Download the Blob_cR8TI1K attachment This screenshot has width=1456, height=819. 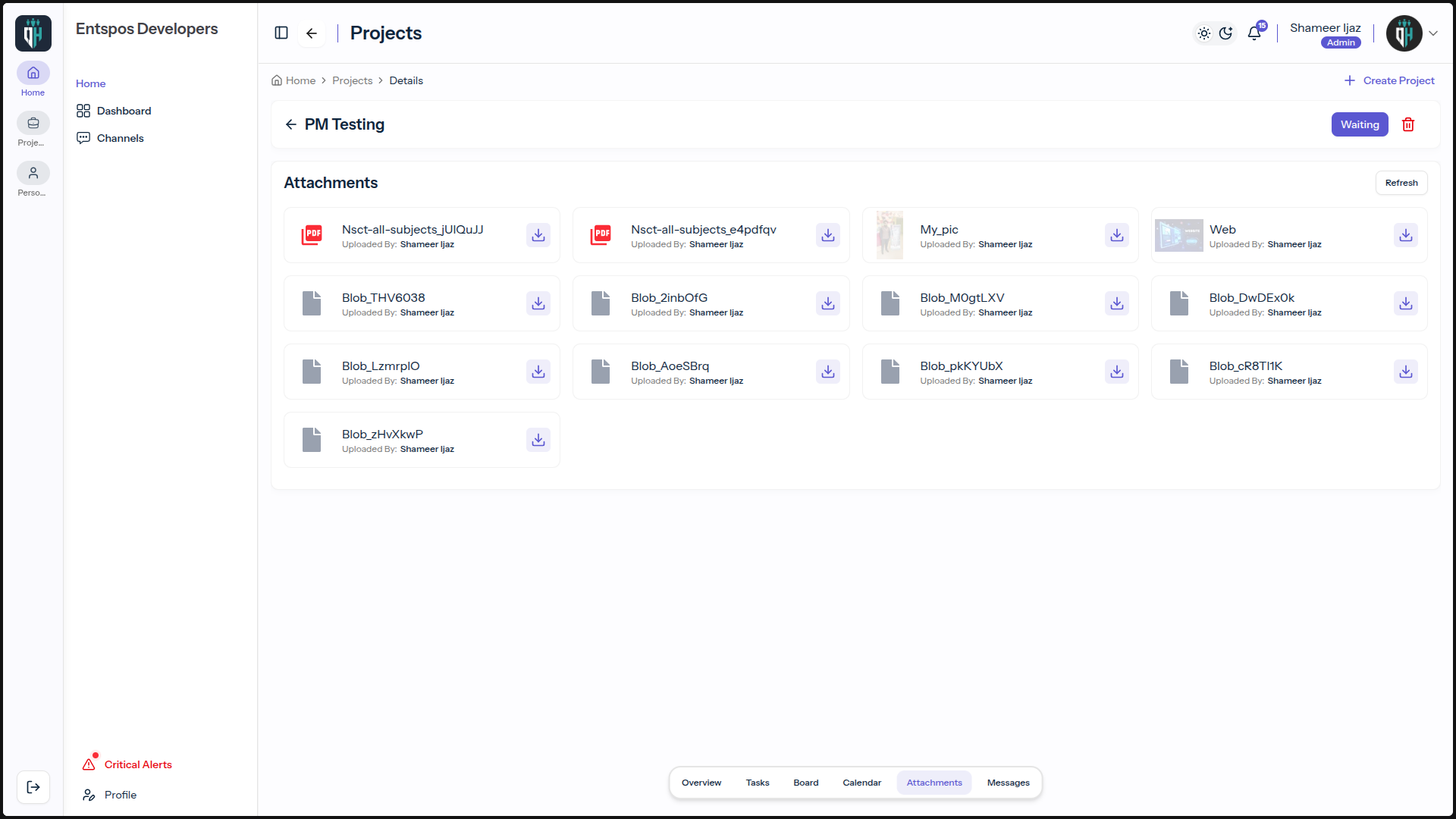coord(1406,372)
